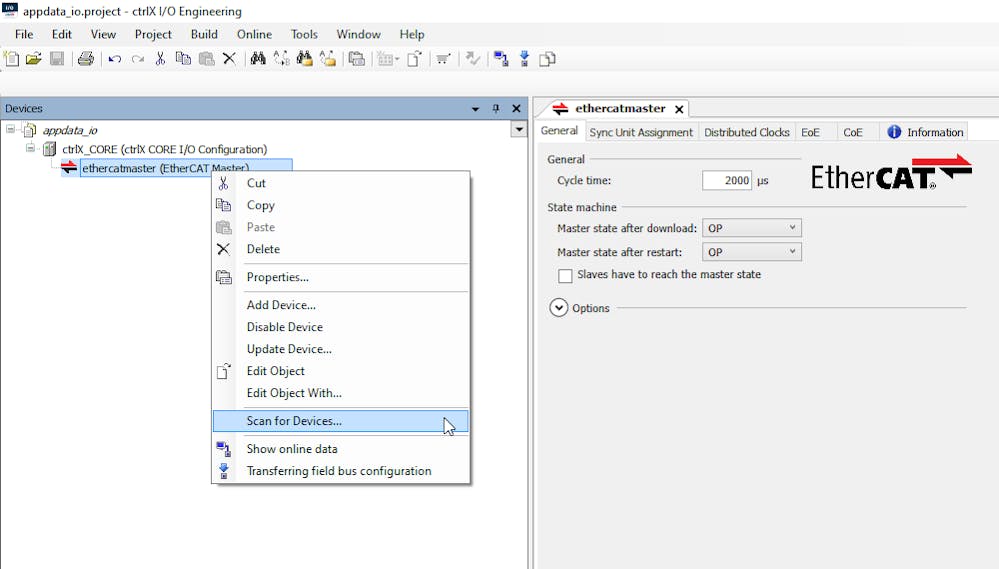Click the Replace in project A-folder icon
This screenshot has height=569, width=999.
[327, 59]
